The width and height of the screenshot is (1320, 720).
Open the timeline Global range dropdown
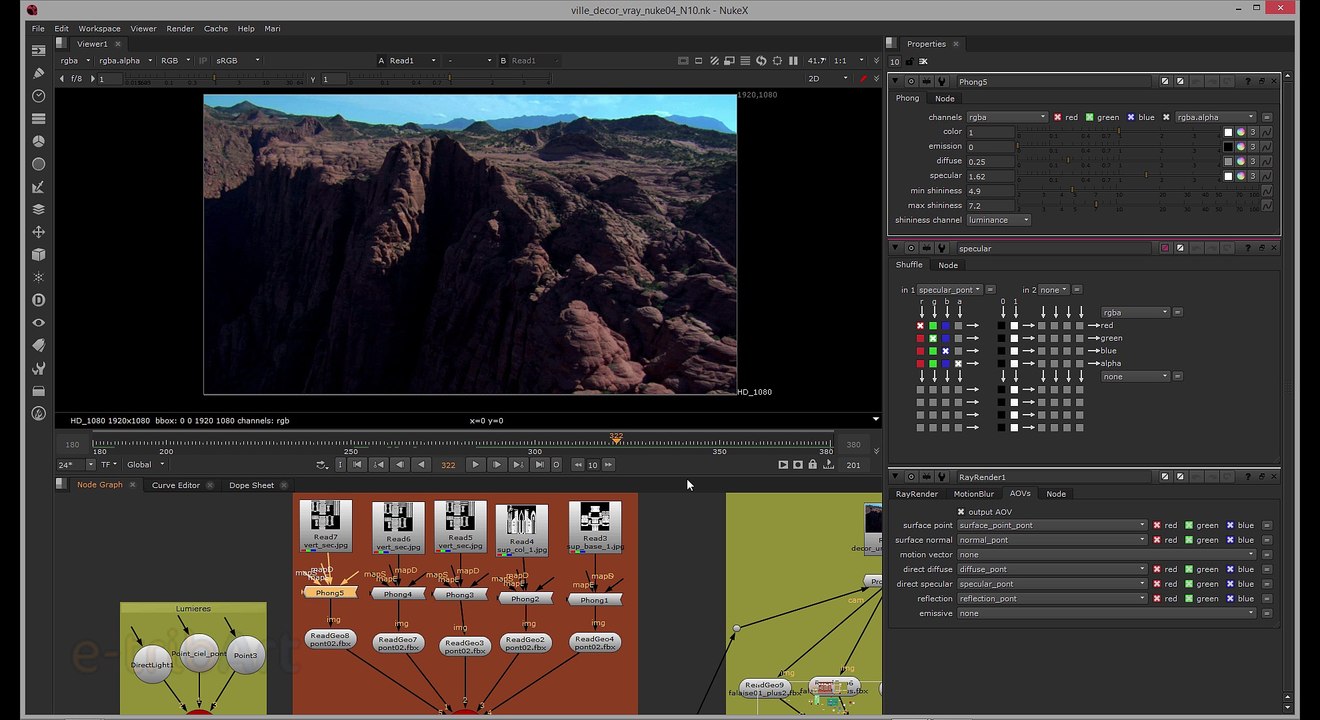coord(146,465)
